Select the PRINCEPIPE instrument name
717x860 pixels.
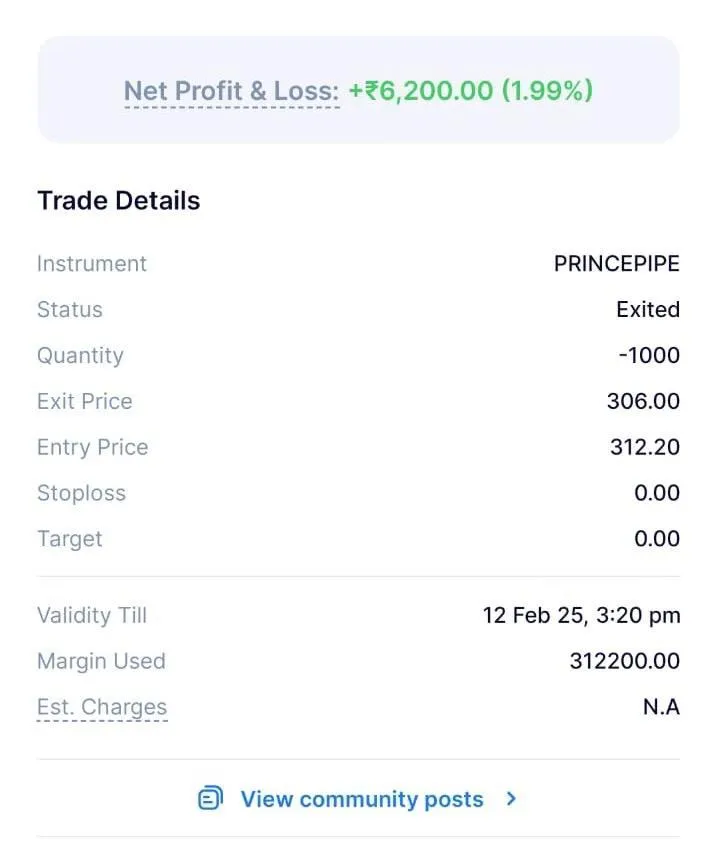[617, 264]
